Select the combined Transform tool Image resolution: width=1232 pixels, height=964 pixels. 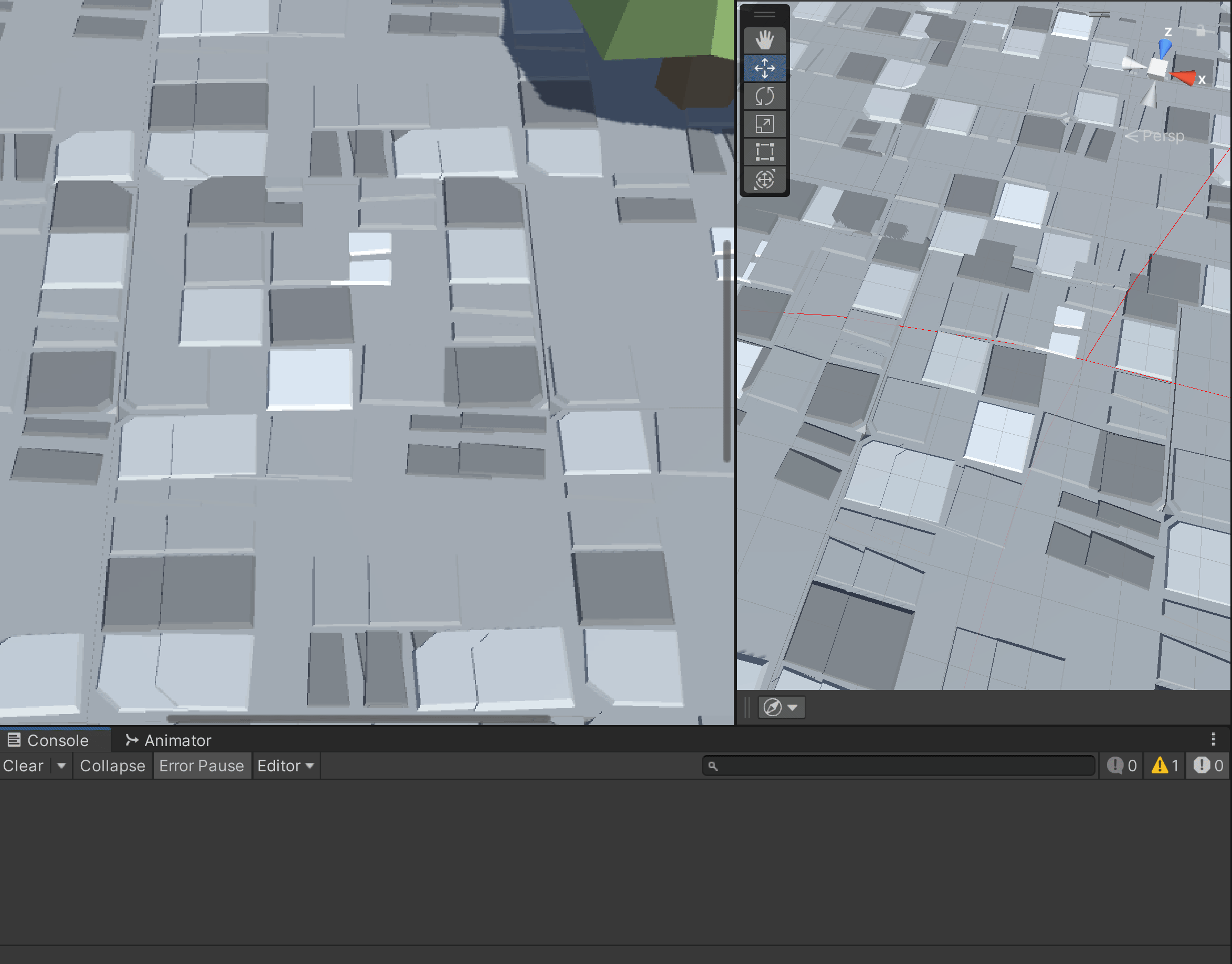[764, 180]
